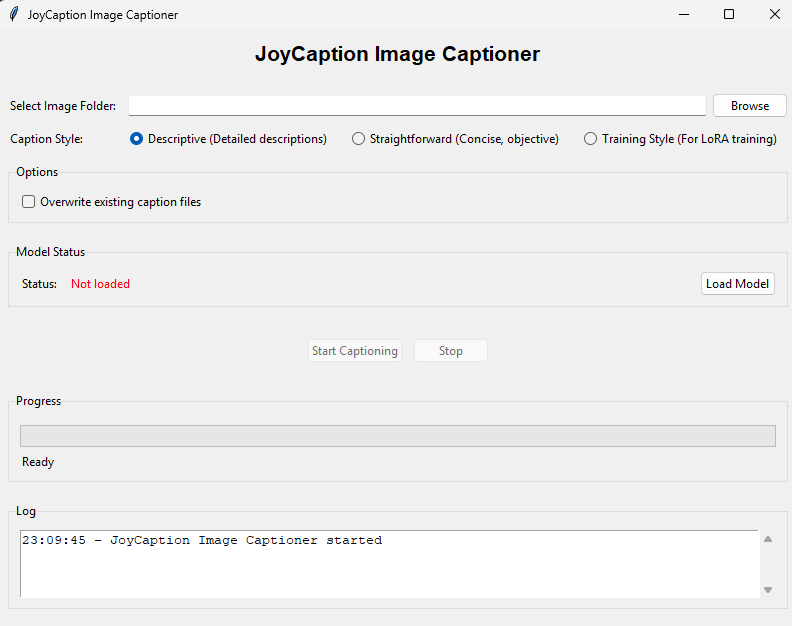The width and height of the screenshot is (792, 626).
Task: Maximize the JoyCaption window
Action: coord(729,14)
